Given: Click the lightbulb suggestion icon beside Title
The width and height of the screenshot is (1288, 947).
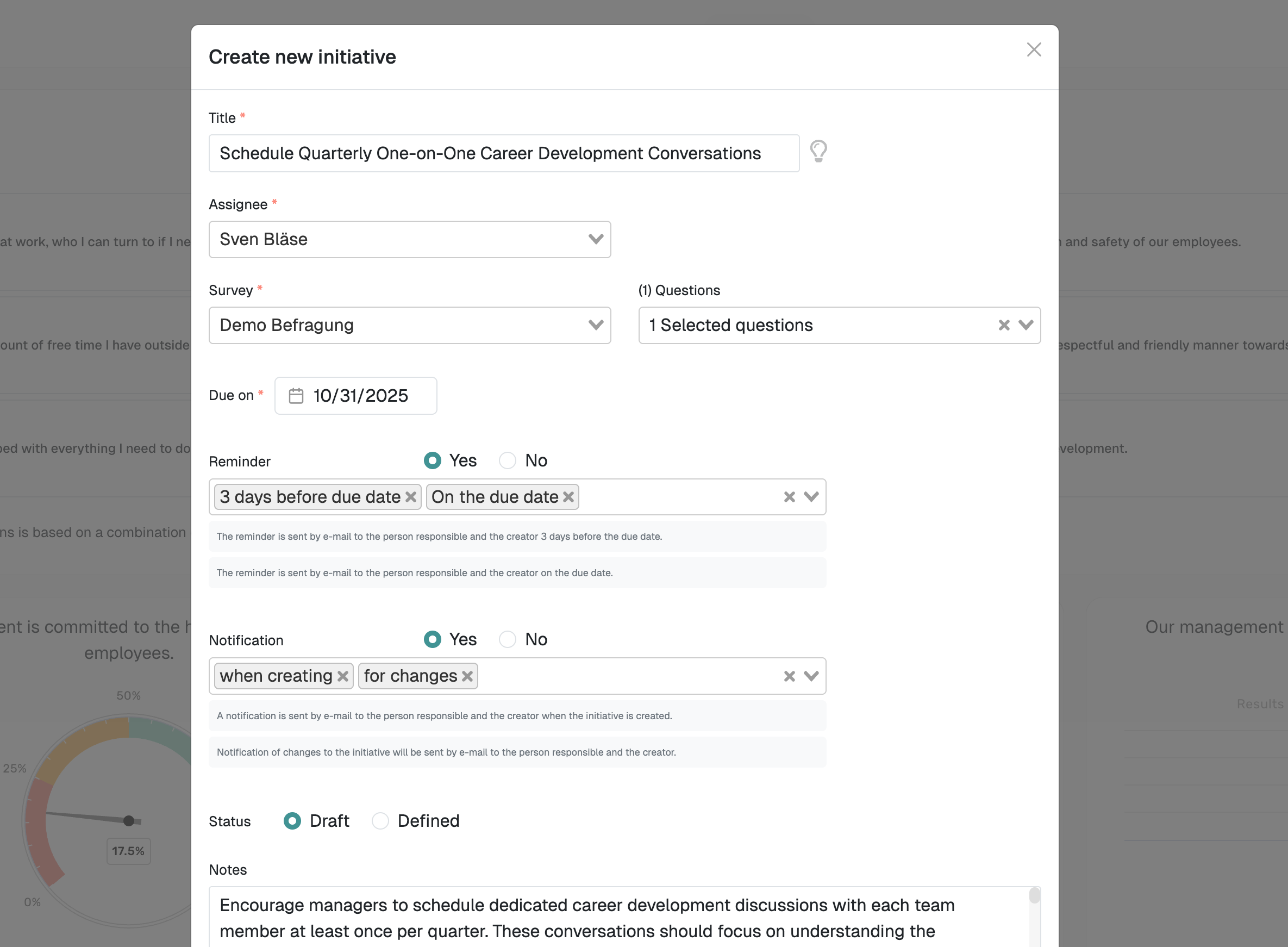Looking at the screenshot, I should click(x=818, y=151).
